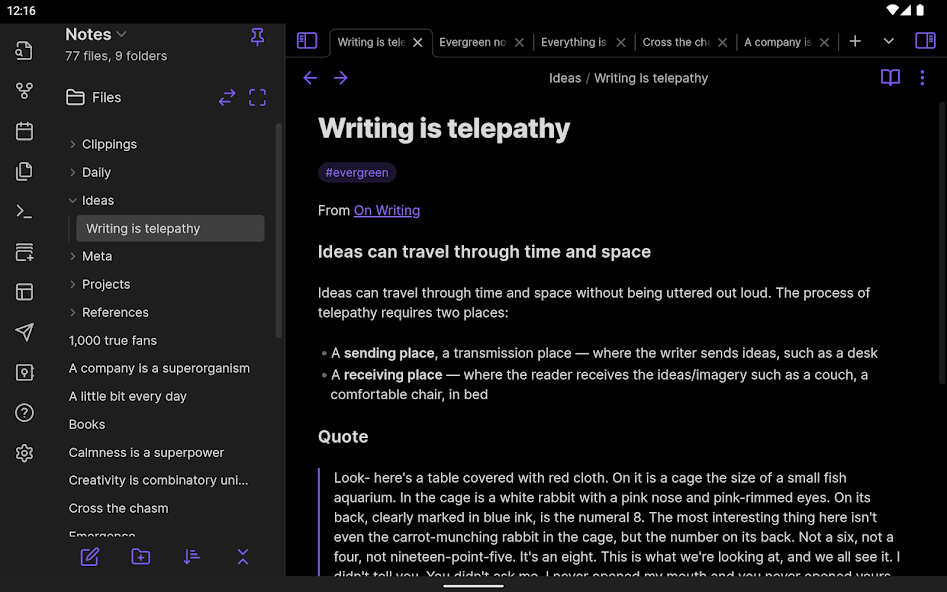Pin the Notes sidebar panel
Screen dimensions: 947x592
(x=257, y=37)
